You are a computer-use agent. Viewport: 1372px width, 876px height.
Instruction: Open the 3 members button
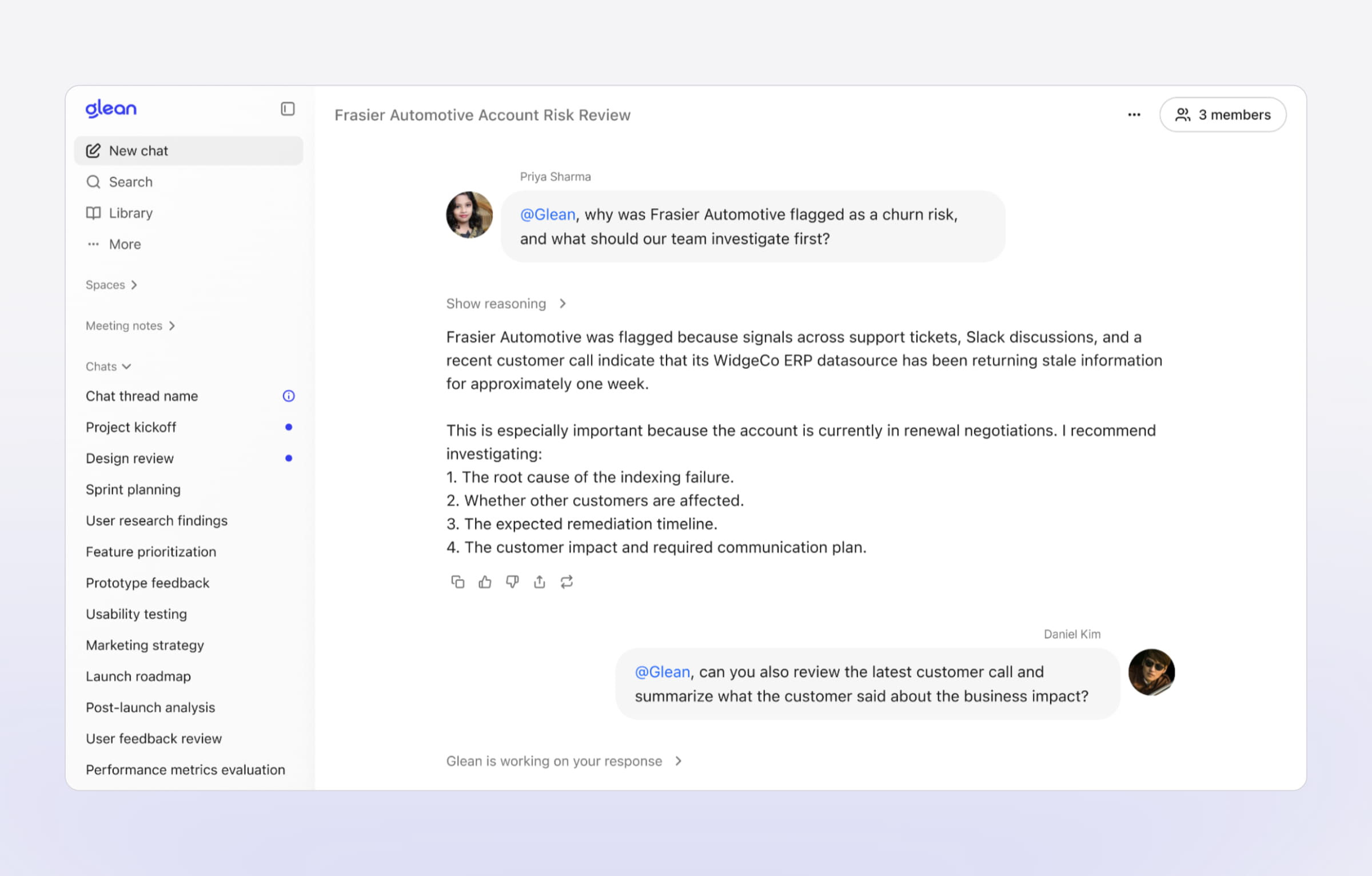(x=1223, y=115)
